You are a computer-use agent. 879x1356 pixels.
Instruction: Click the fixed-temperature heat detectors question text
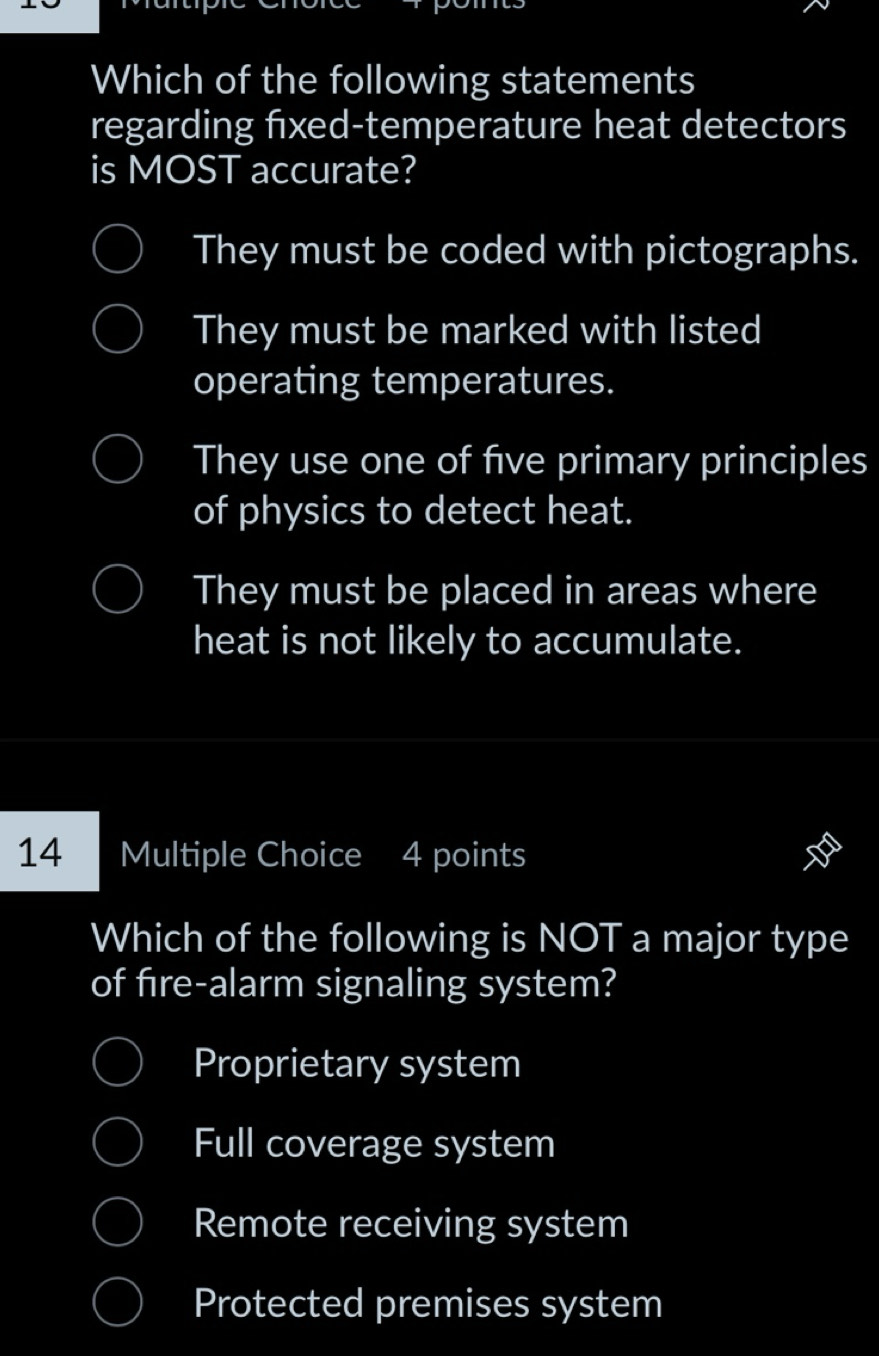click(x=469, y=126)
